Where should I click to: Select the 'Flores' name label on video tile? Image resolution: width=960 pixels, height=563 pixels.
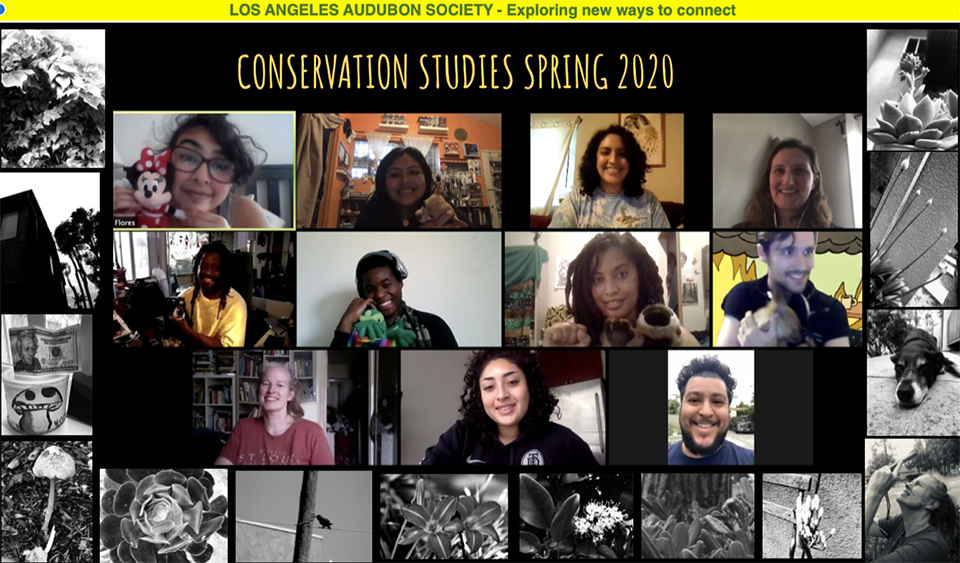click(125, 223)
